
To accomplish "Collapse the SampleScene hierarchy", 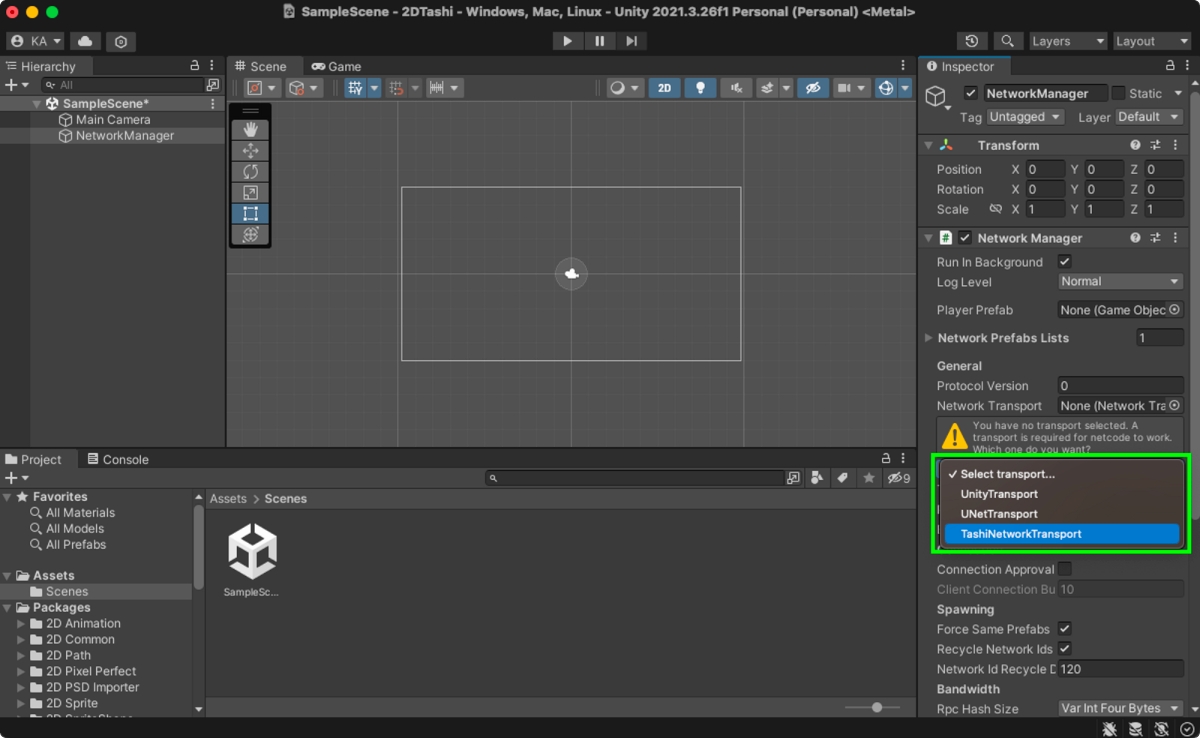I will [x=37, y=104].
